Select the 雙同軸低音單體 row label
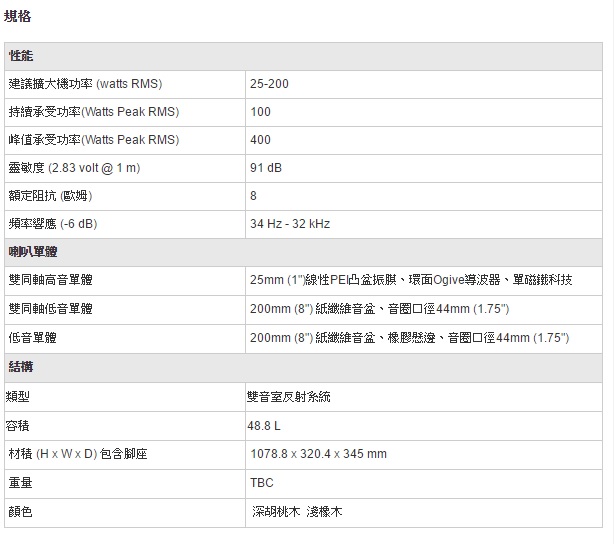Viewport: 614px width, 544px height. point(50,309)
